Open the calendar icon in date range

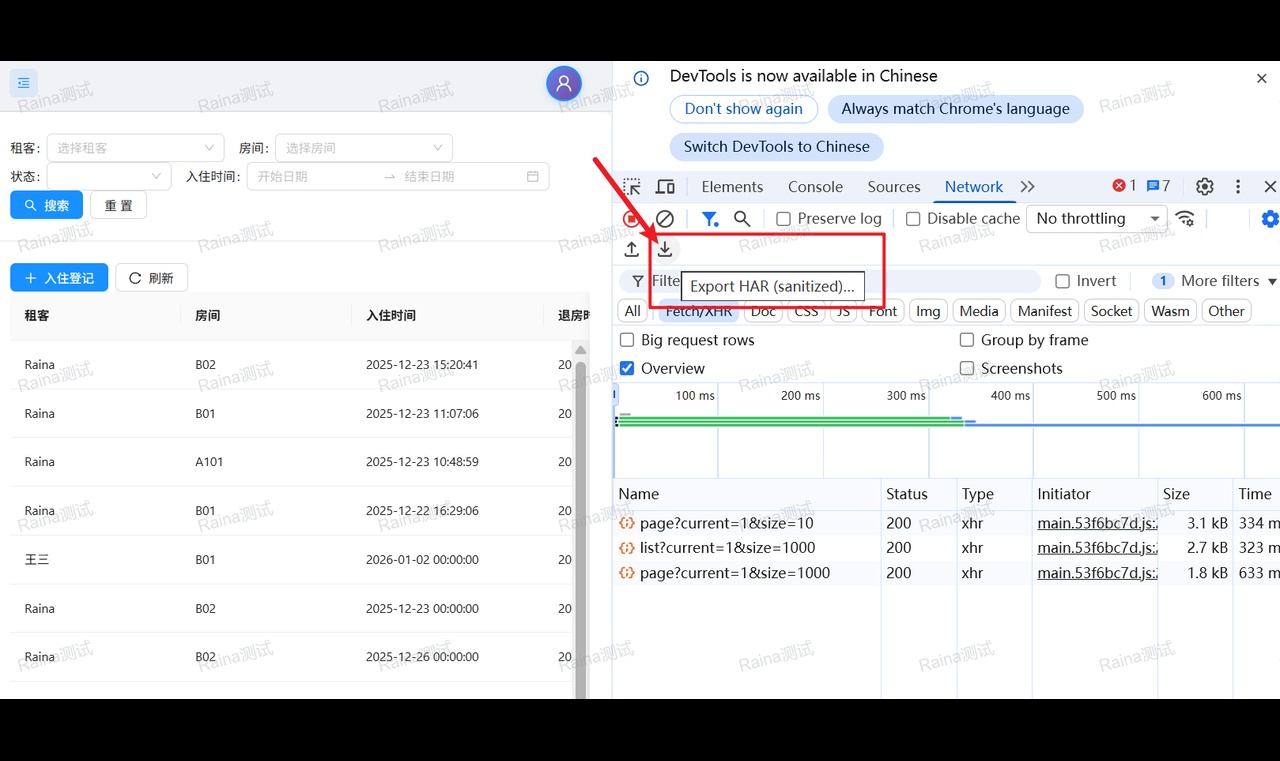click(x=533, y=176)
